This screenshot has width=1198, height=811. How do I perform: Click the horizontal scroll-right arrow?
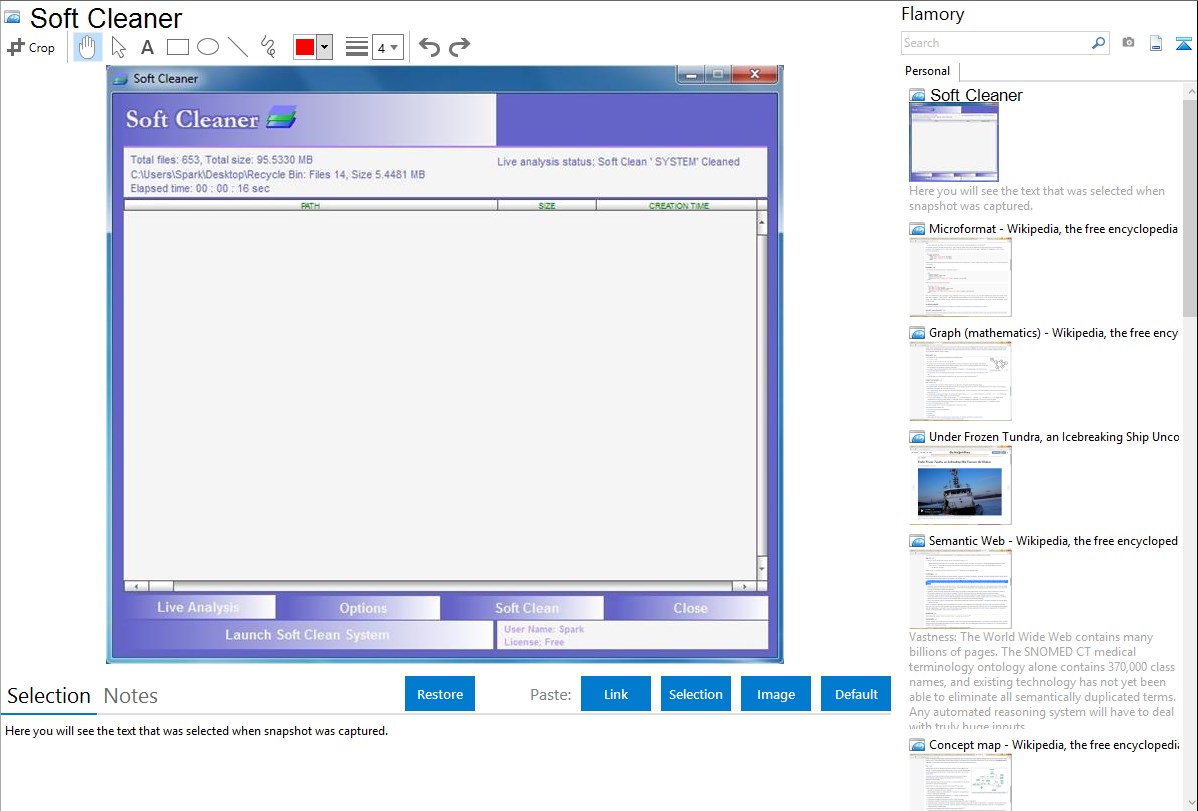tap(744, 586)
